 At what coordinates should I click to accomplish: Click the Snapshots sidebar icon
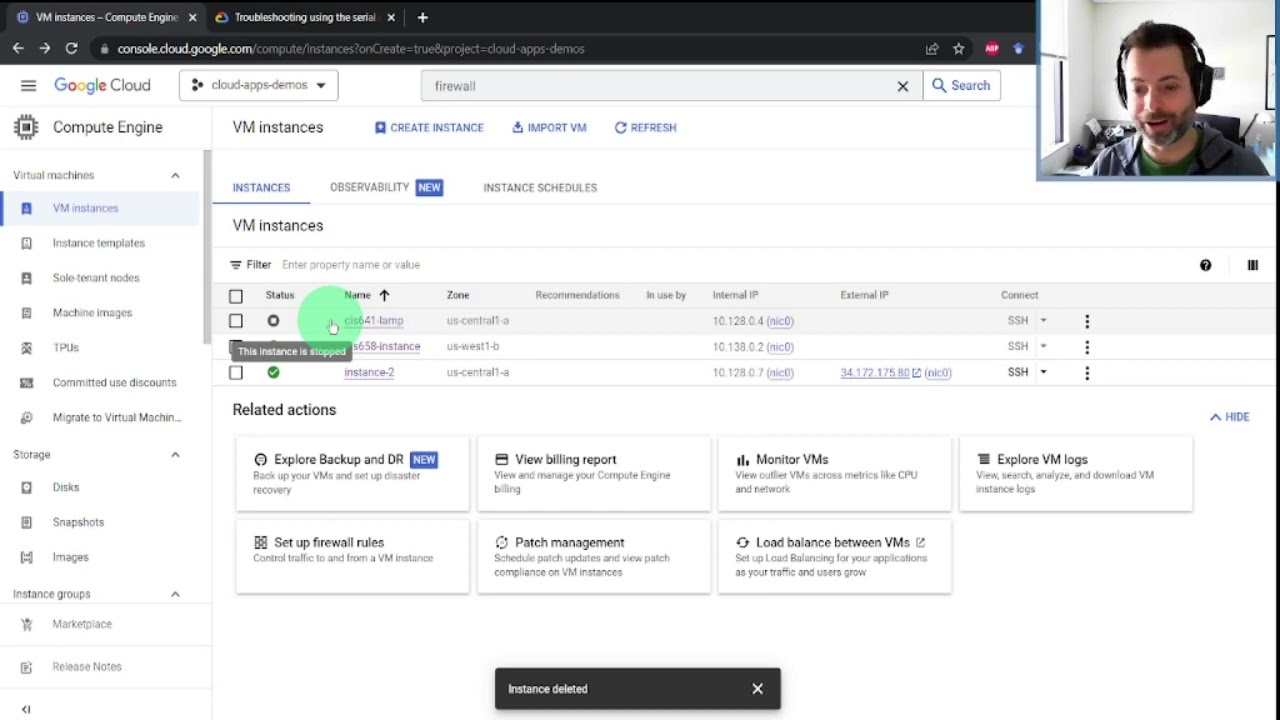pyautogui.click(x=26, y=522)
